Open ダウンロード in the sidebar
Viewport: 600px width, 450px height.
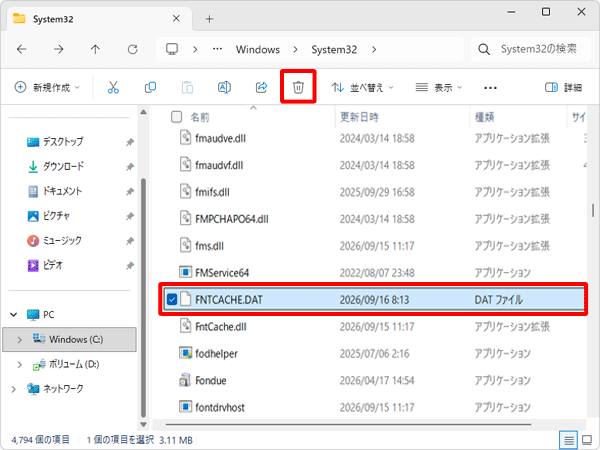point(64,166)
